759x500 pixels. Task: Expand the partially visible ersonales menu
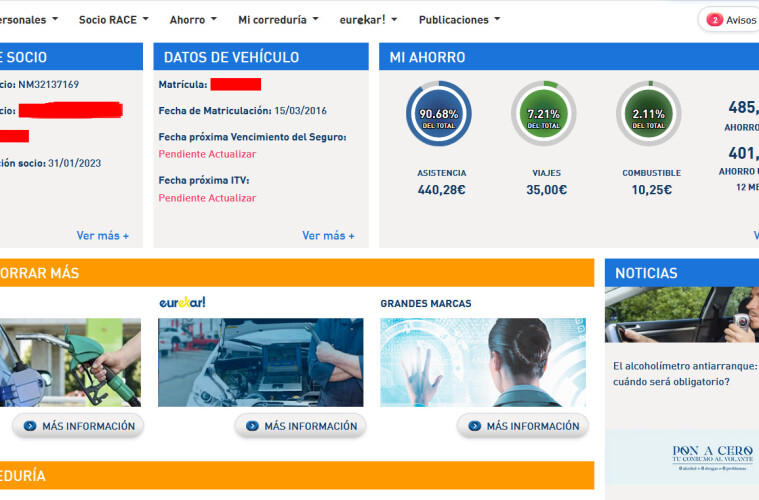(x=29, y=20)
